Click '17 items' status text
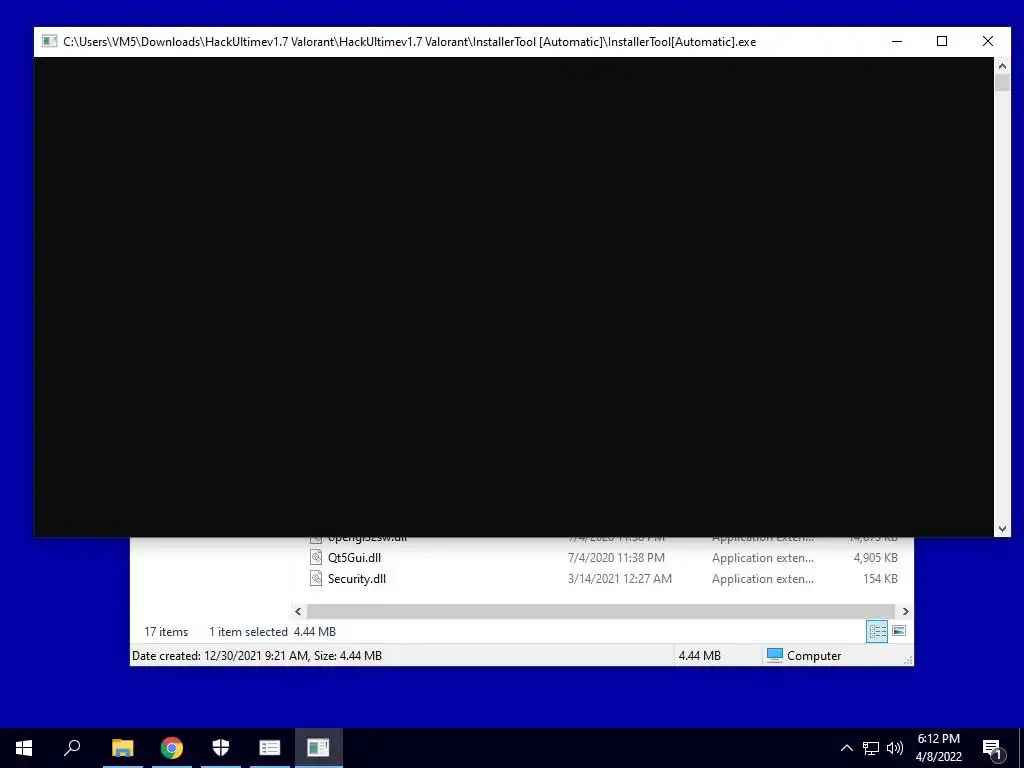 click(x=166, y=632)
